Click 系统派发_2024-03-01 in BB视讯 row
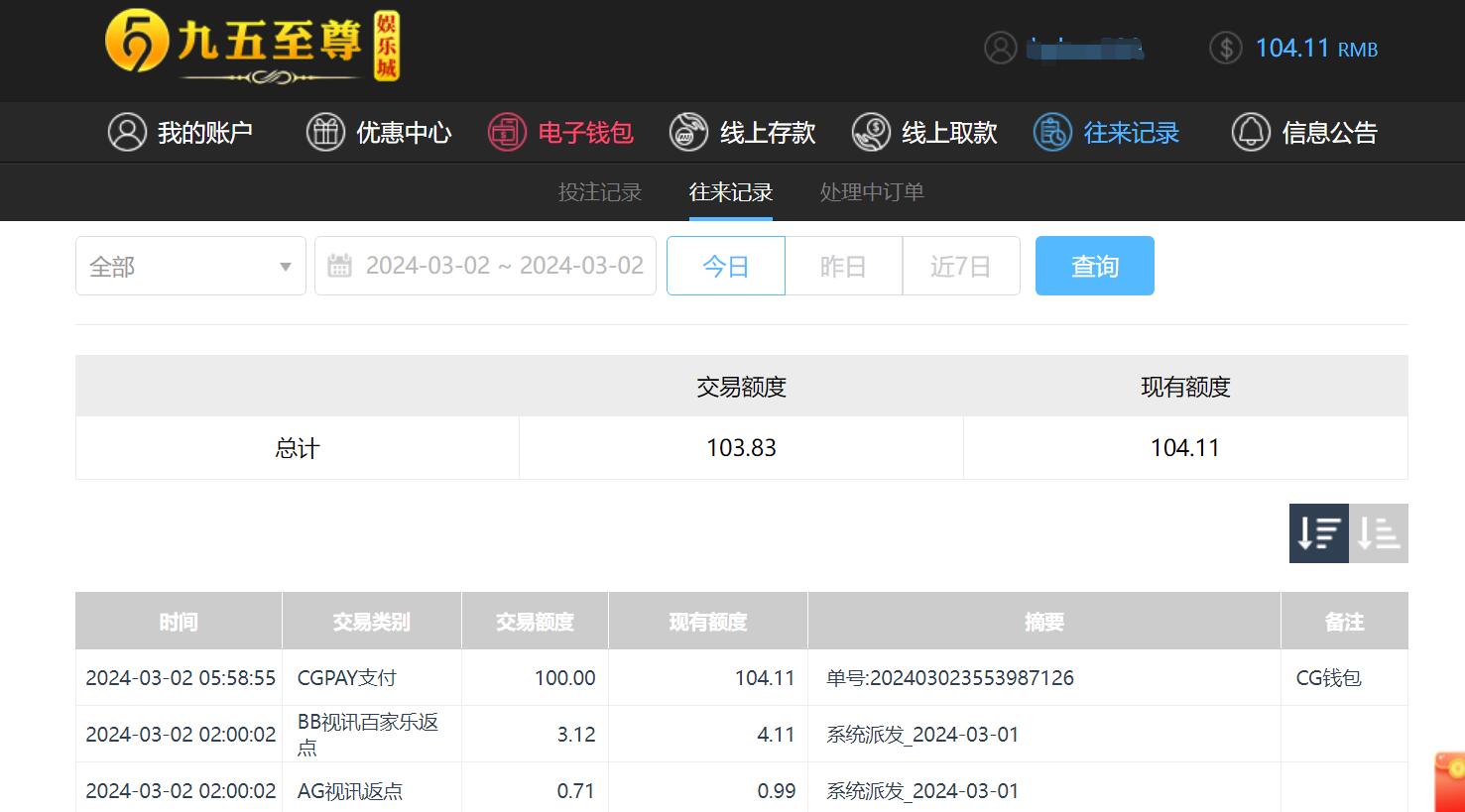 tap(922, 735)
